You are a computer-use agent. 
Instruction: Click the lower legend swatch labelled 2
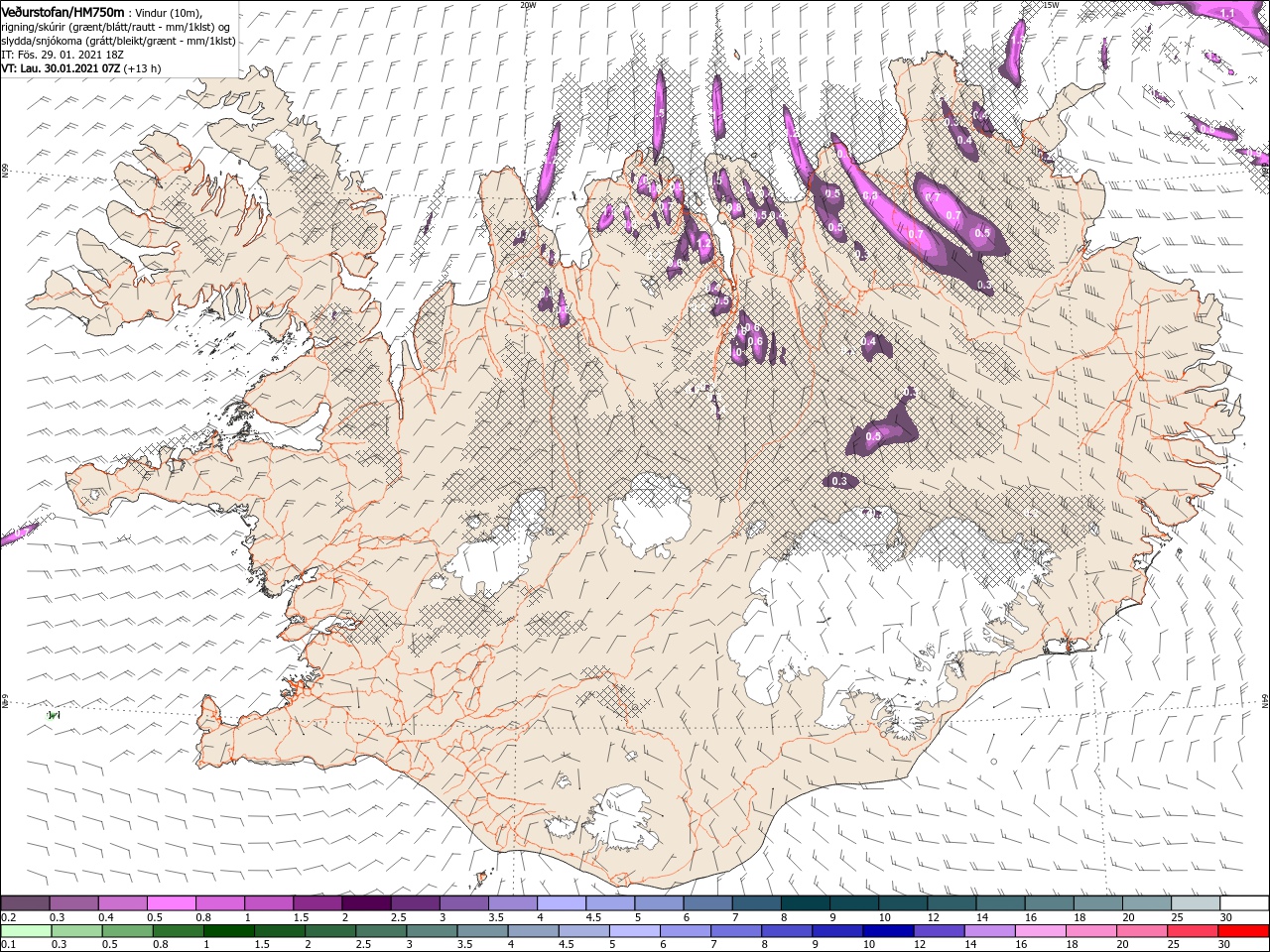(330, 931)
